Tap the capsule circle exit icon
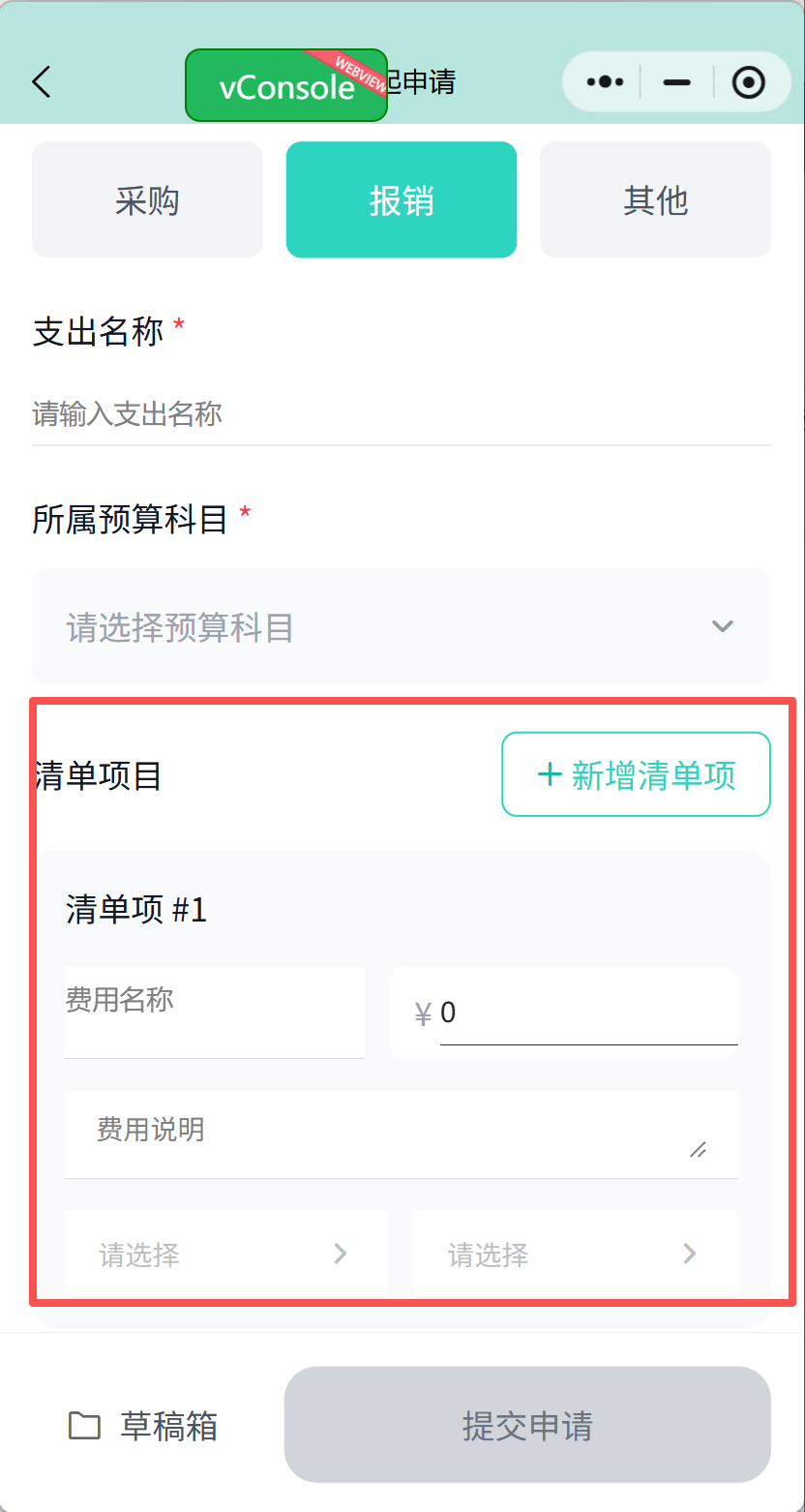The image size is (805, 1512). 750,82
